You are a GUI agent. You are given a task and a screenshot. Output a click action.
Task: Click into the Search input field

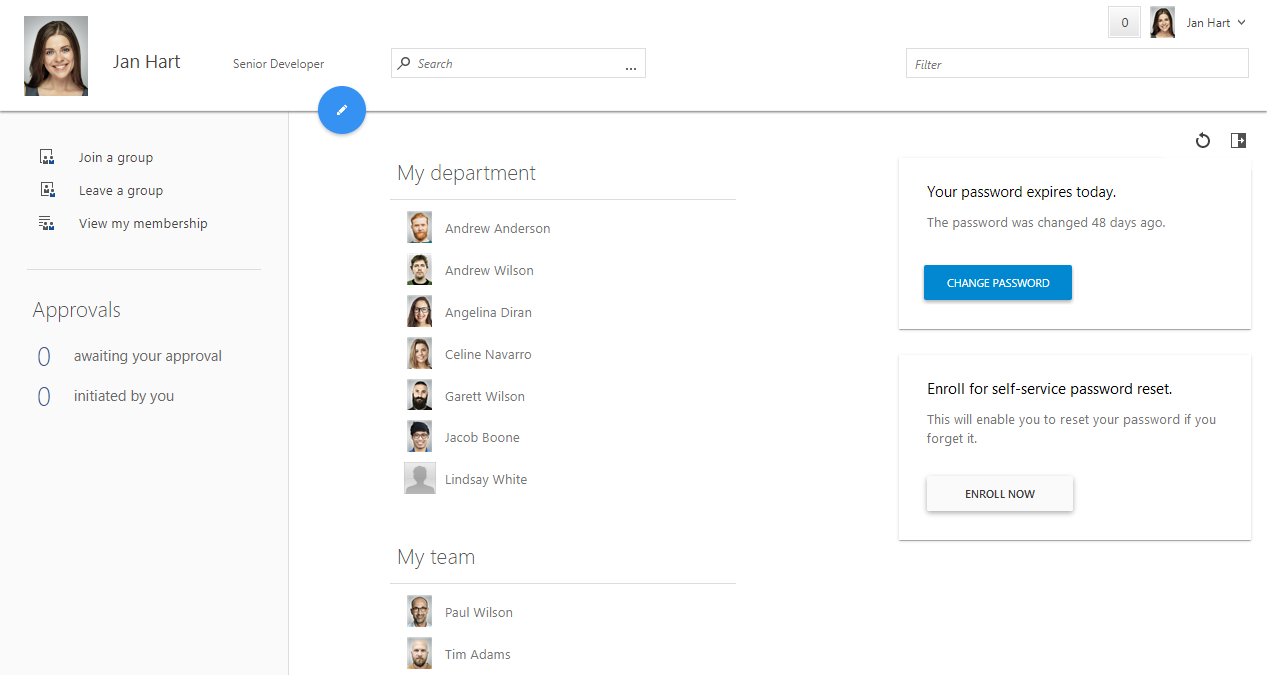tap(518, 63)
